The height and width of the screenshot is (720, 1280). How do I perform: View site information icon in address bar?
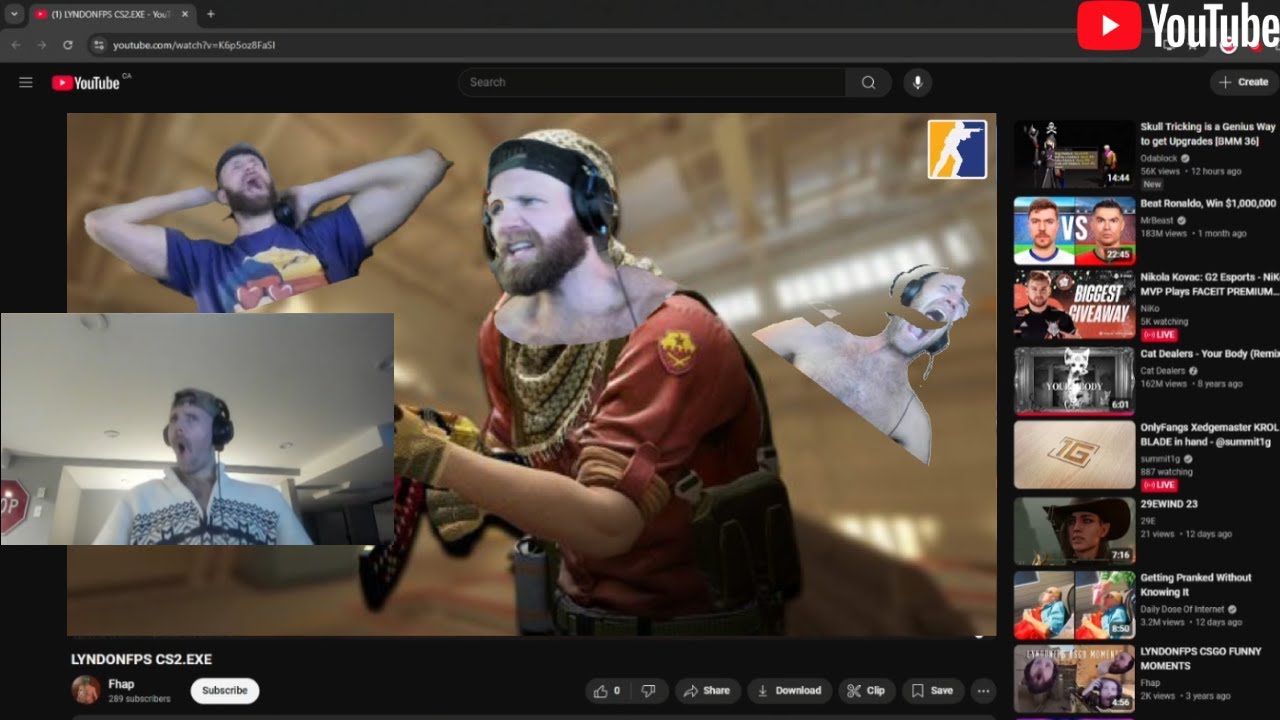click(x=98, y=45)
